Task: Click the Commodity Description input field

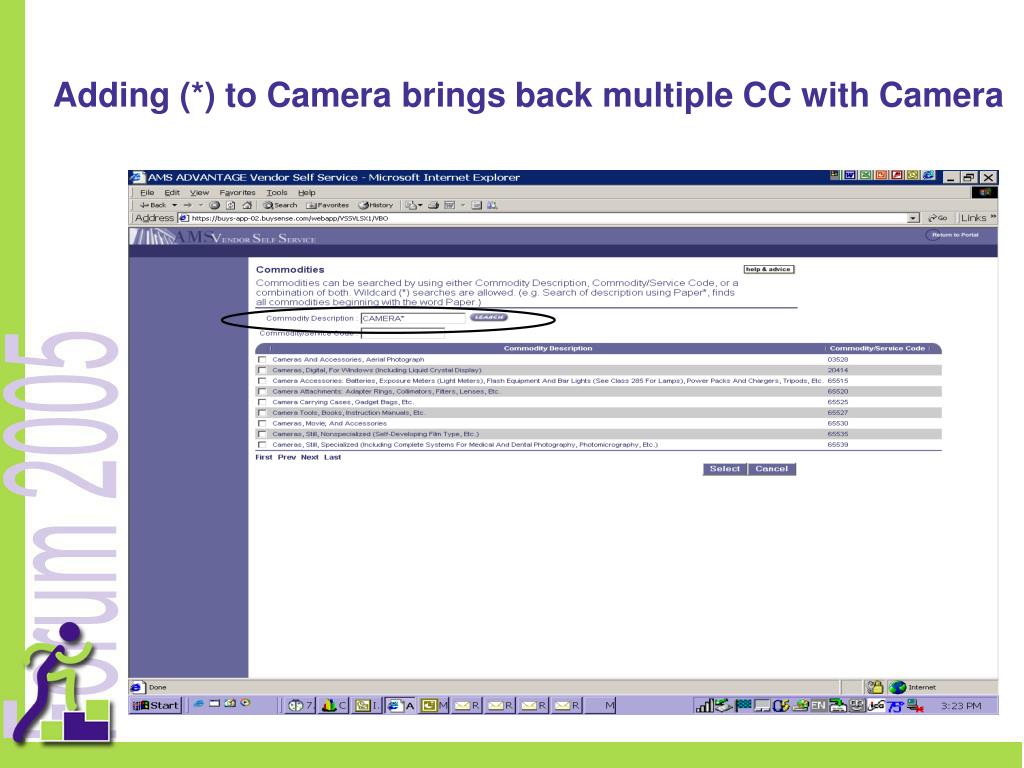Action: point(413,319)
